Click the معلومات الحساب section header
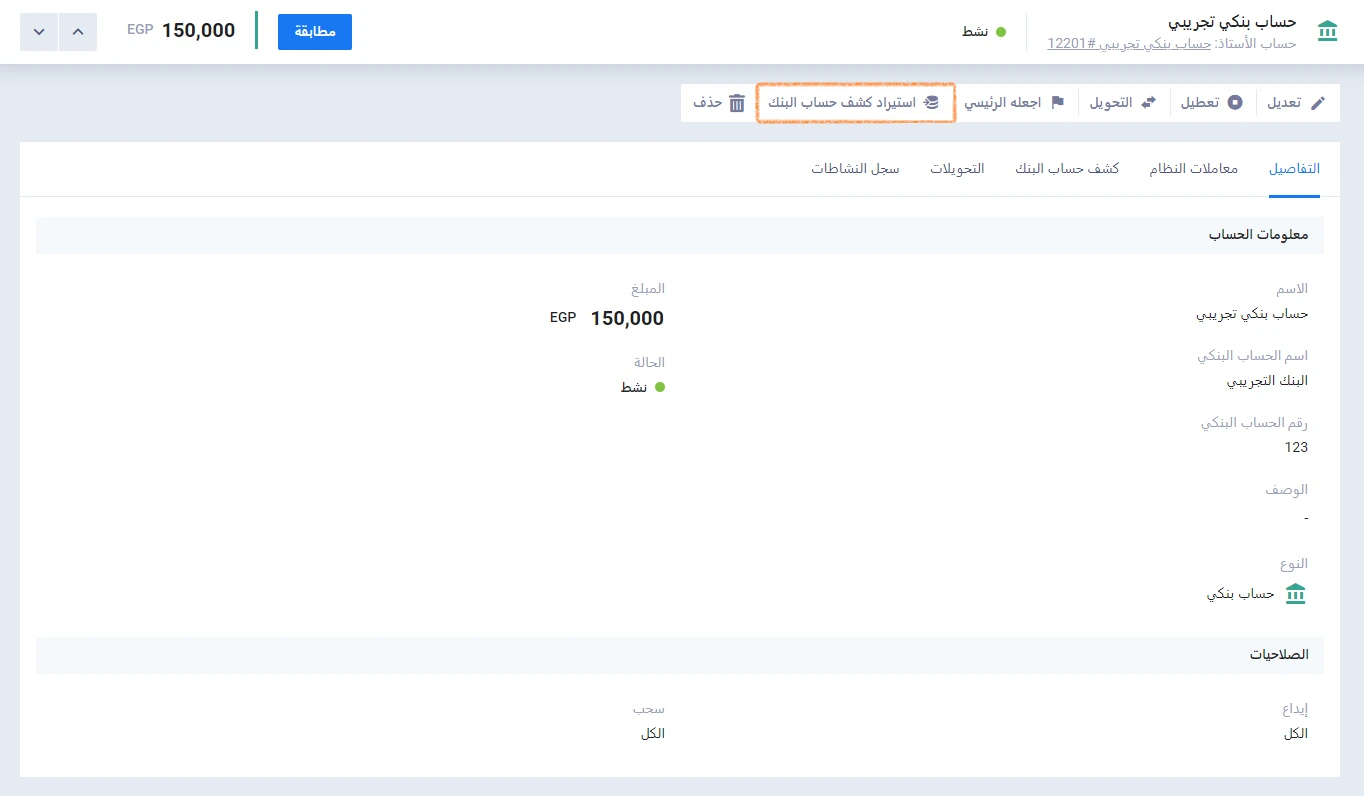1364x796 pixels. [1258, 235]
